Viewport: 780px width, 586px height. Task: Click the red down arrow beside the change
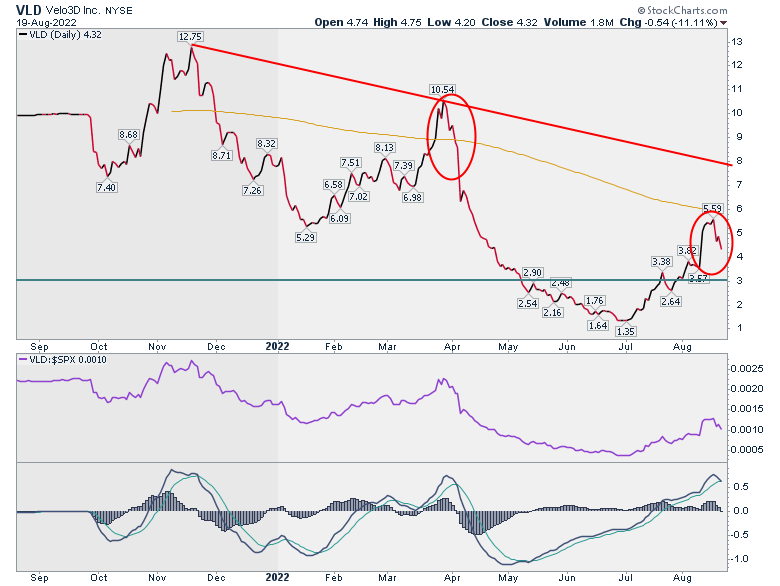[x=723, y=23]
